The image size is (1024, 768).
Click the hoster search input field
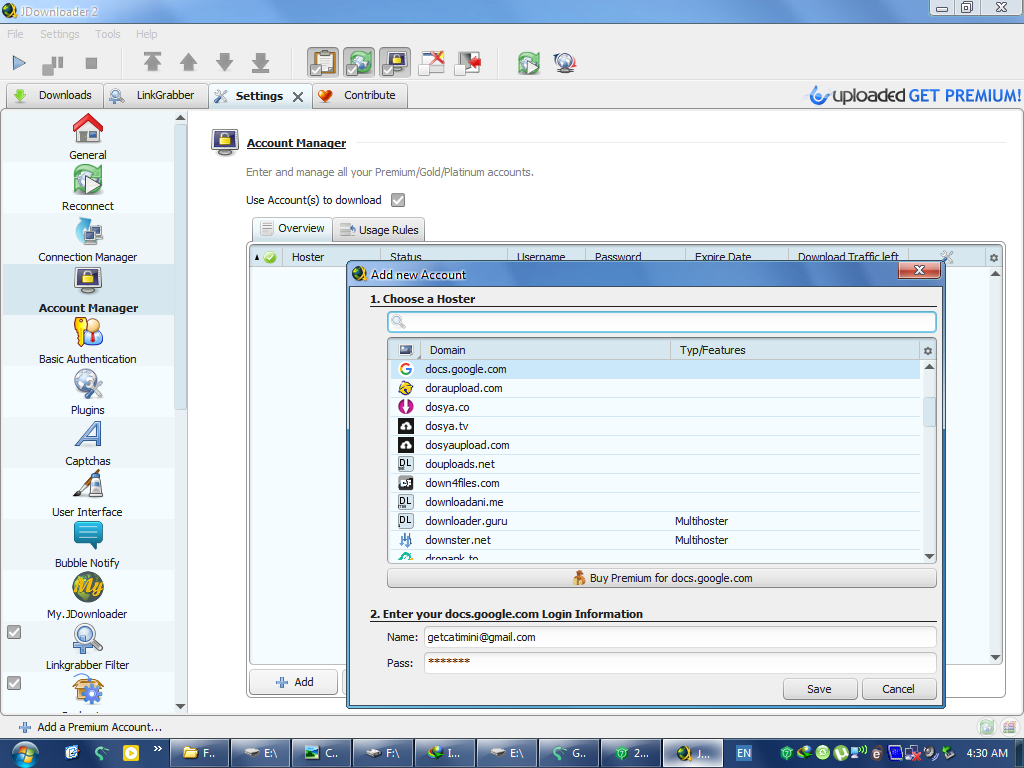tap(662, 322)
